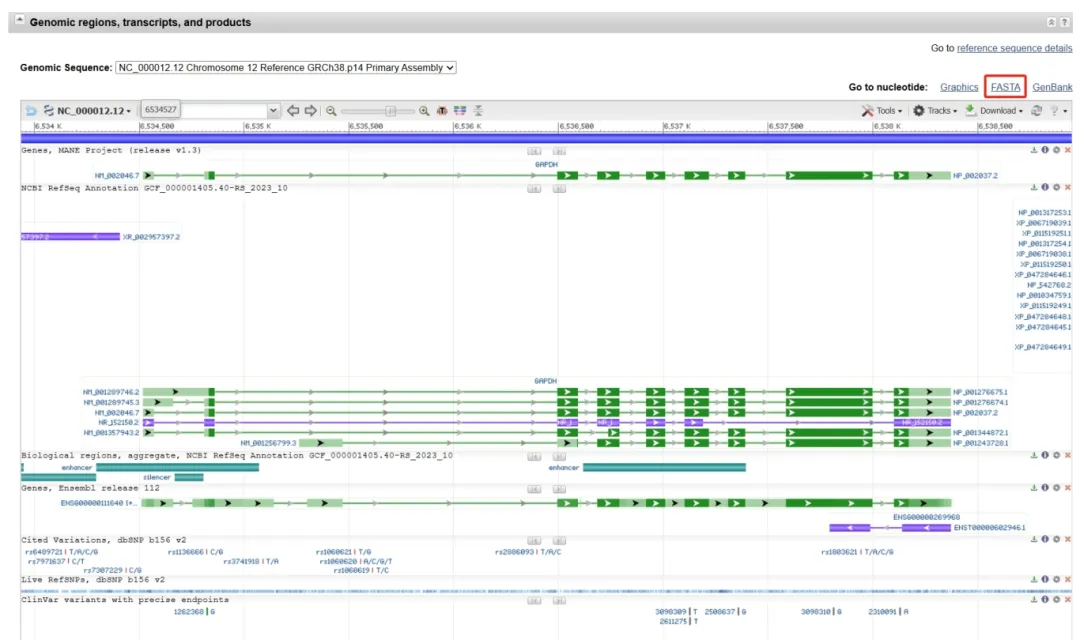Download the ClinVar variants track data
Viewport: 1080px width, 640px height.
coord(1034,599)
